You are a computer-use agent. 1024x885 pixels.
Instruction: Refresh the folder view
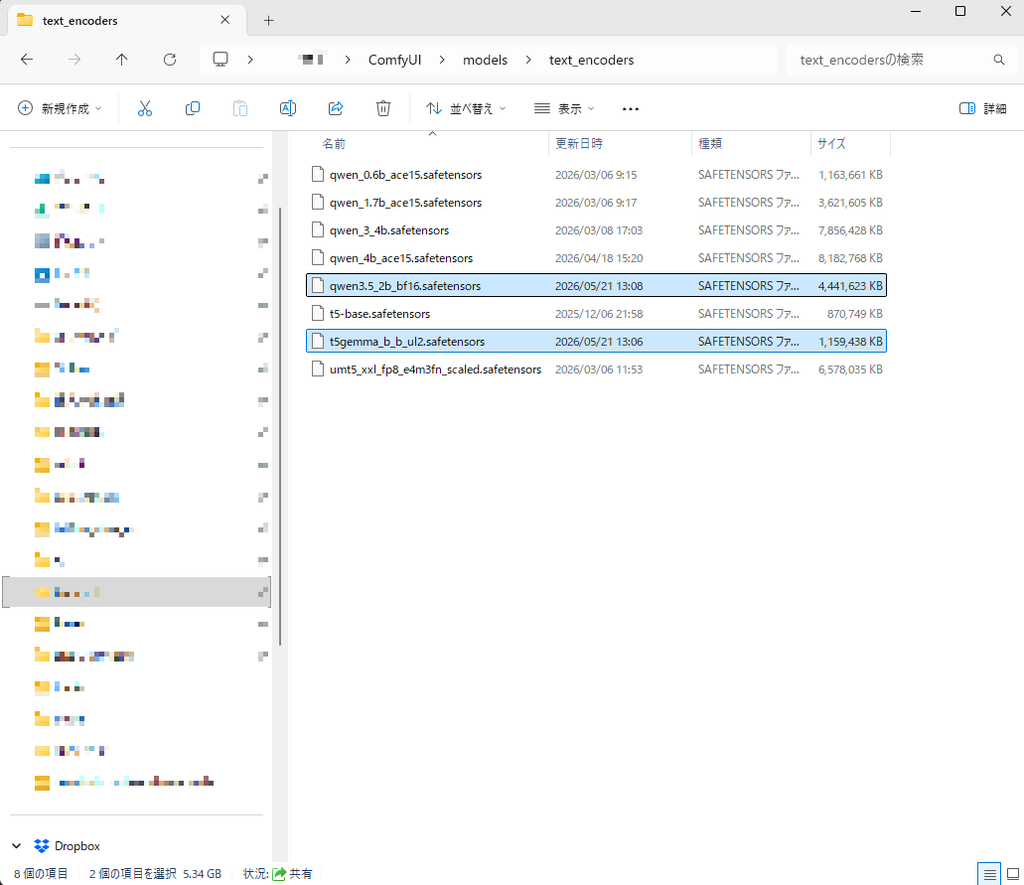(x=170, y=59)
